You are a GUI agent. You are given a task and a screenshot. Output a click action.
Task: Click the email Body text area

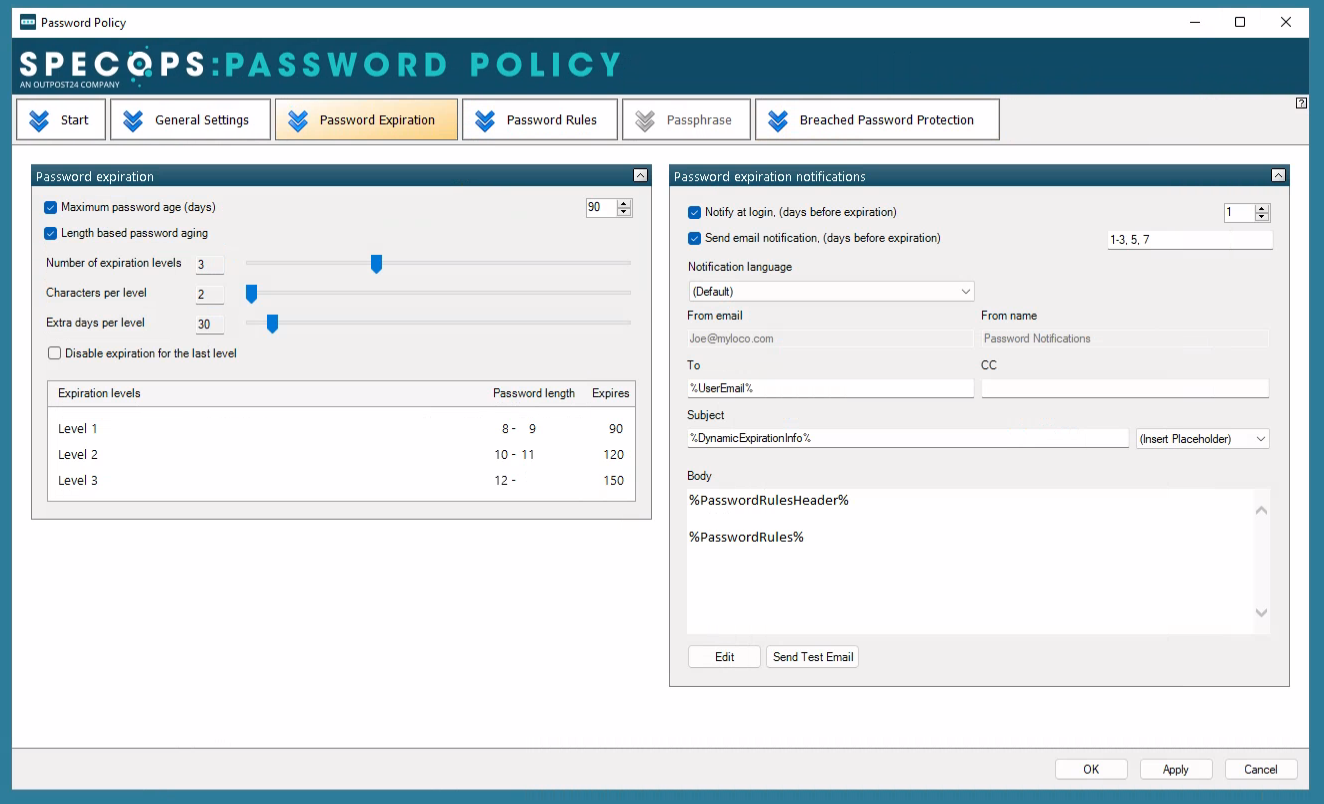(970, 561)
